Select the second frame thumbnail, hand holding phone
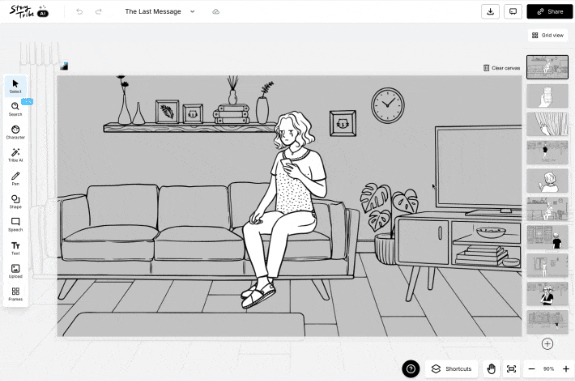575x381 pixels. 547,96
